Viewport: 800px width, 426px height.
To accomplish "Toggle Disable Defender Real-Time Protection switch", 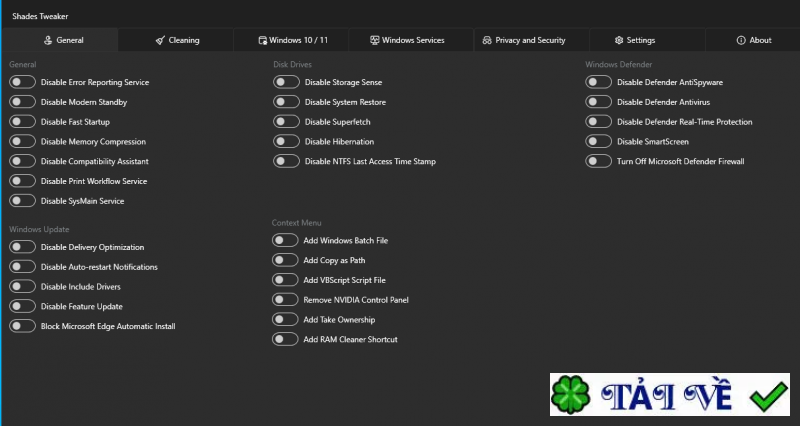I will tap(598, 122).
